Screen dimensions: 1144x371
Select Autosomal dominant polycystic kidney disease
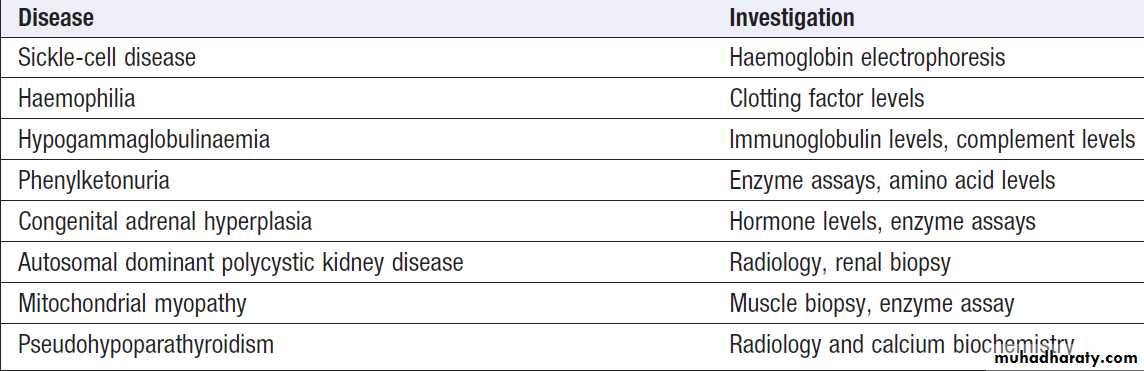pos(241,262)
